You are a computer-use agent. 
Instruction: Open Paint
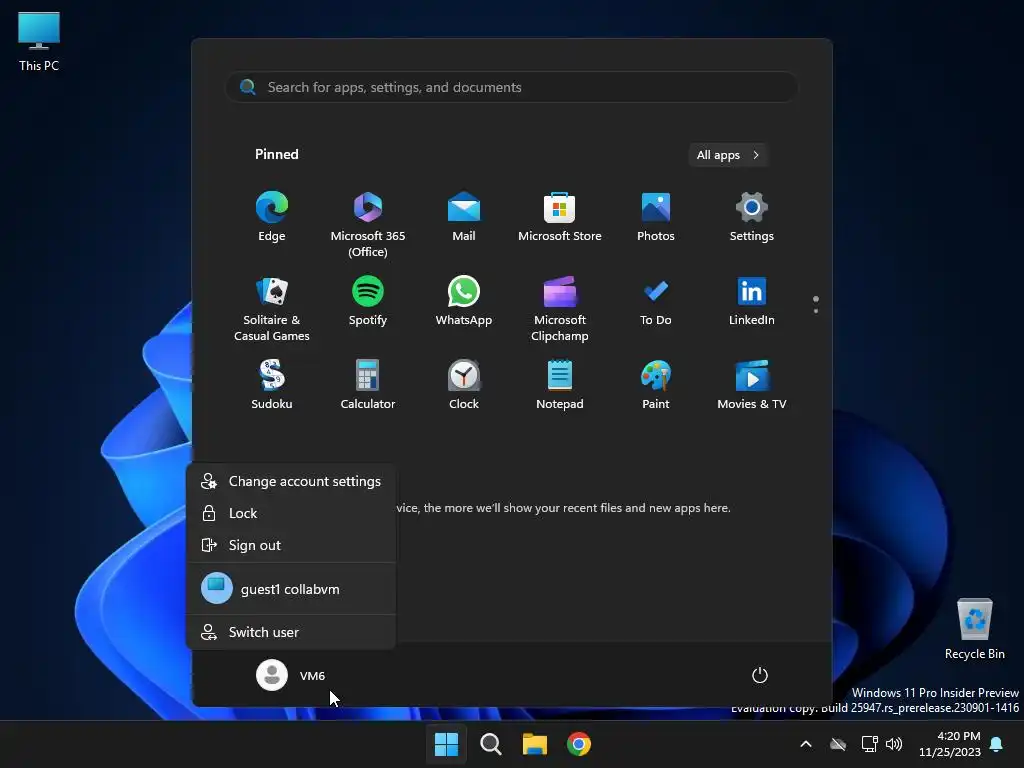pyautogui.click(x=656, y=385)
